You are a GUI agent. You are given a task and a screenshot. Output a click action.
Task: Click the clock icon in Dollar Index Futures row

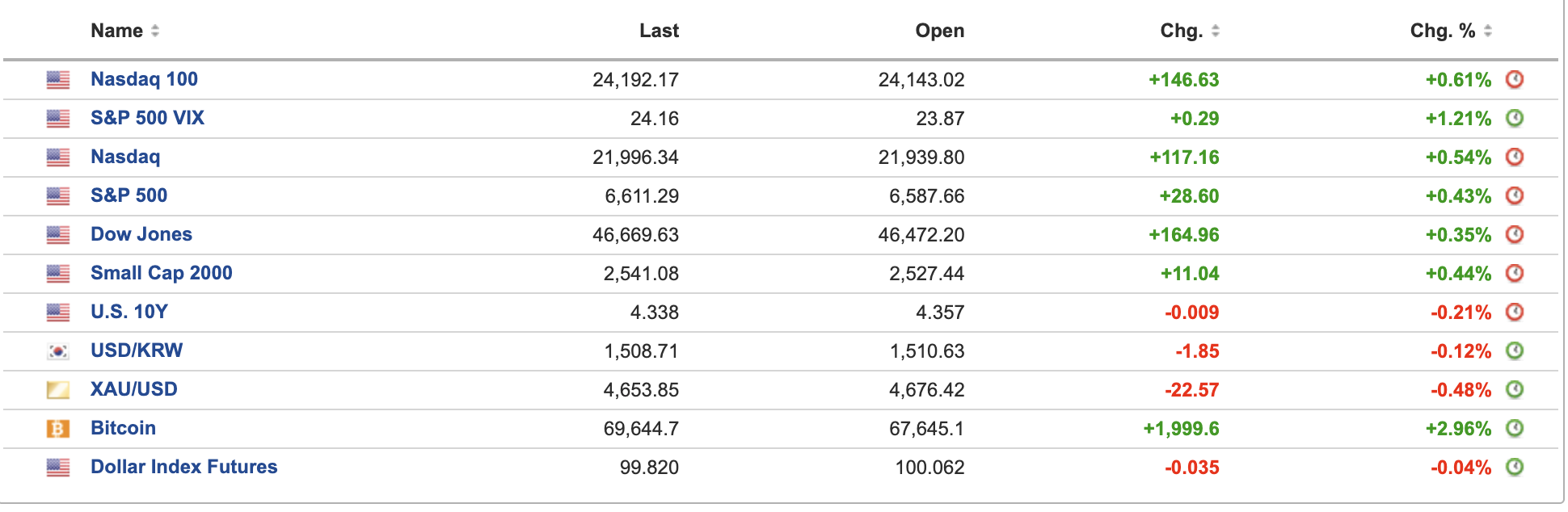(1514, 467)
